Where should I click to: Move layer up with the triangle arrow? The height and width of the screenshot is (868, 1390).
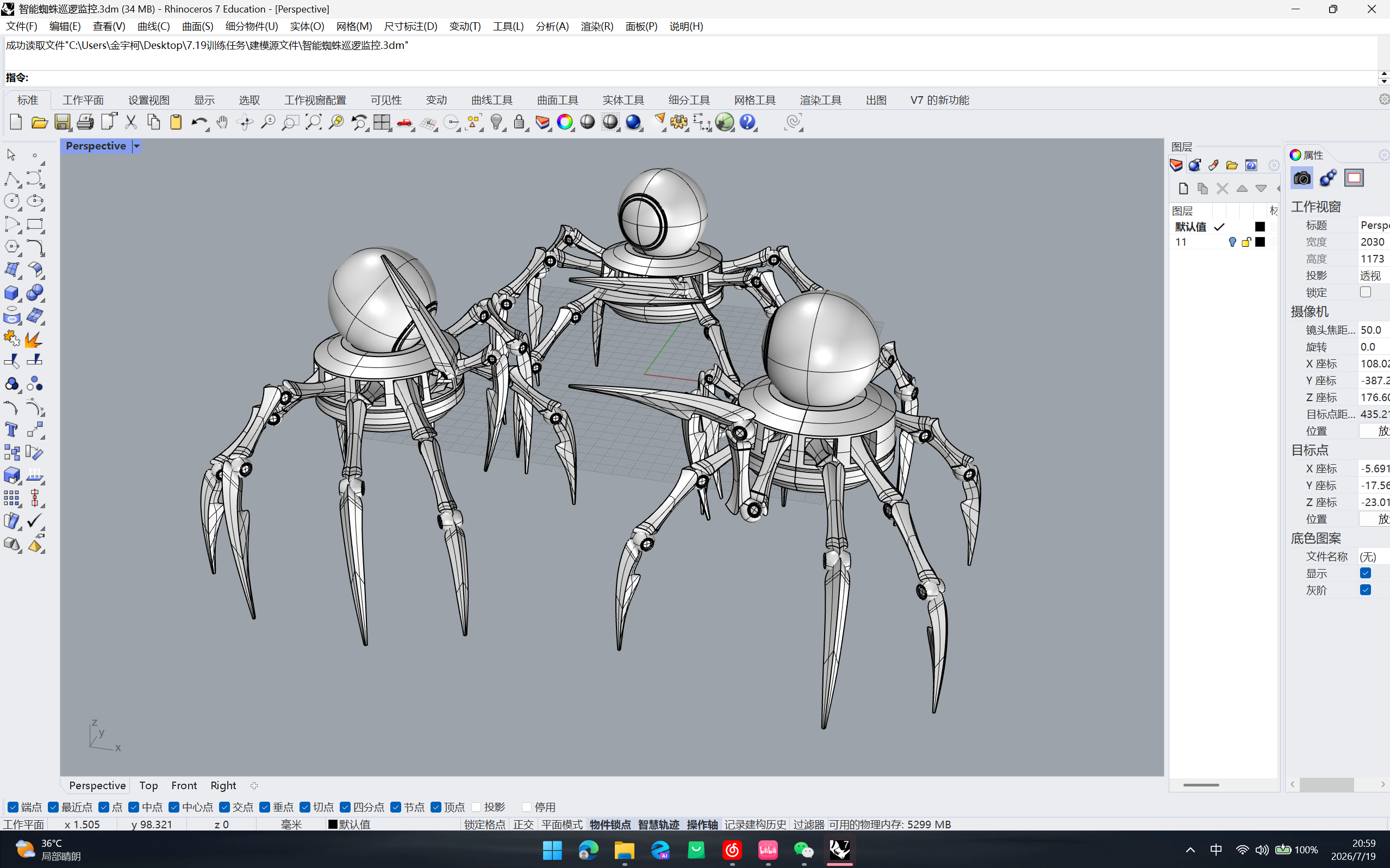click(x=1242, y=188)
